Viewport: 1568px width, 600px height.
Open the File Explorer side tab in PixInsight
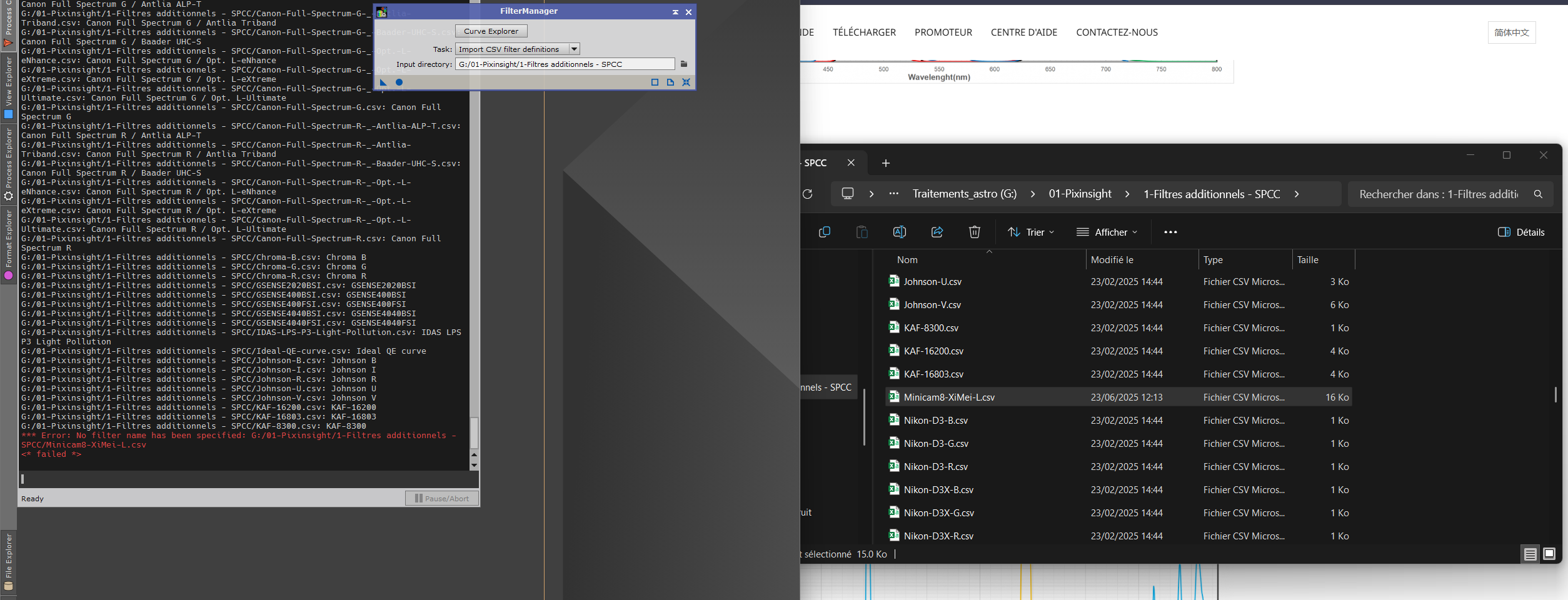coord(8,562)
